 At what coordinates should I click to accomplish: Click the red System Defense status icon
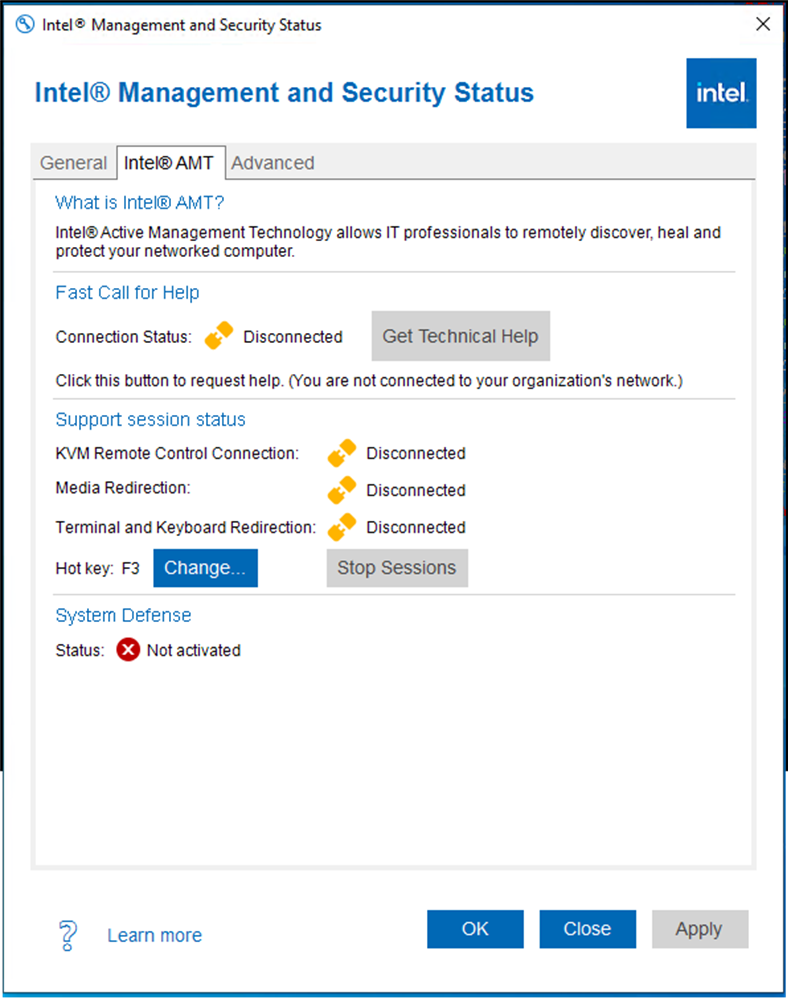point(128,650)
